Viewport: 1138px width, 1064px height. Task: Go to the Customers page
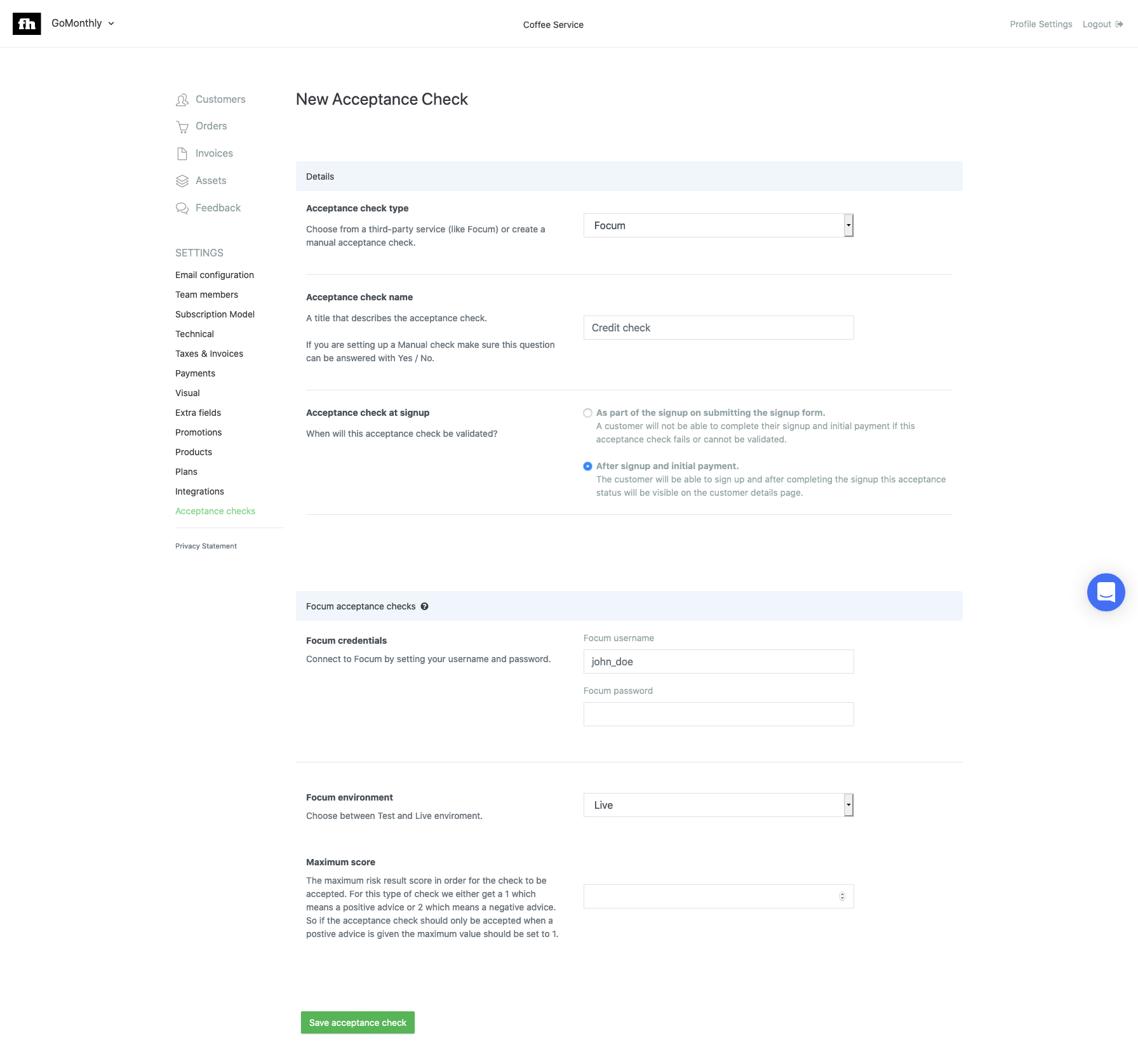tap(220, 99)
